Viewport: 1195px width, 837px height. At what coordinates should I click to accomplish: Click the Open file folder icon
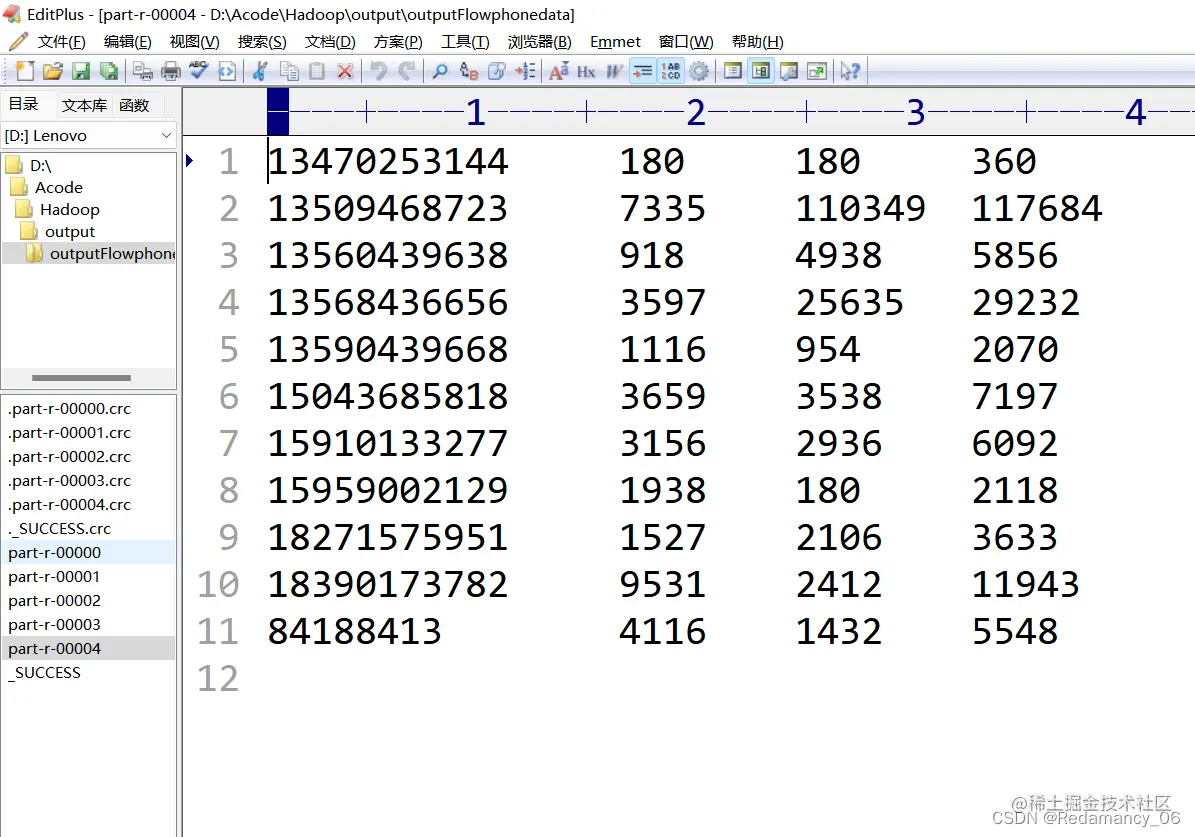click(53, 72)
